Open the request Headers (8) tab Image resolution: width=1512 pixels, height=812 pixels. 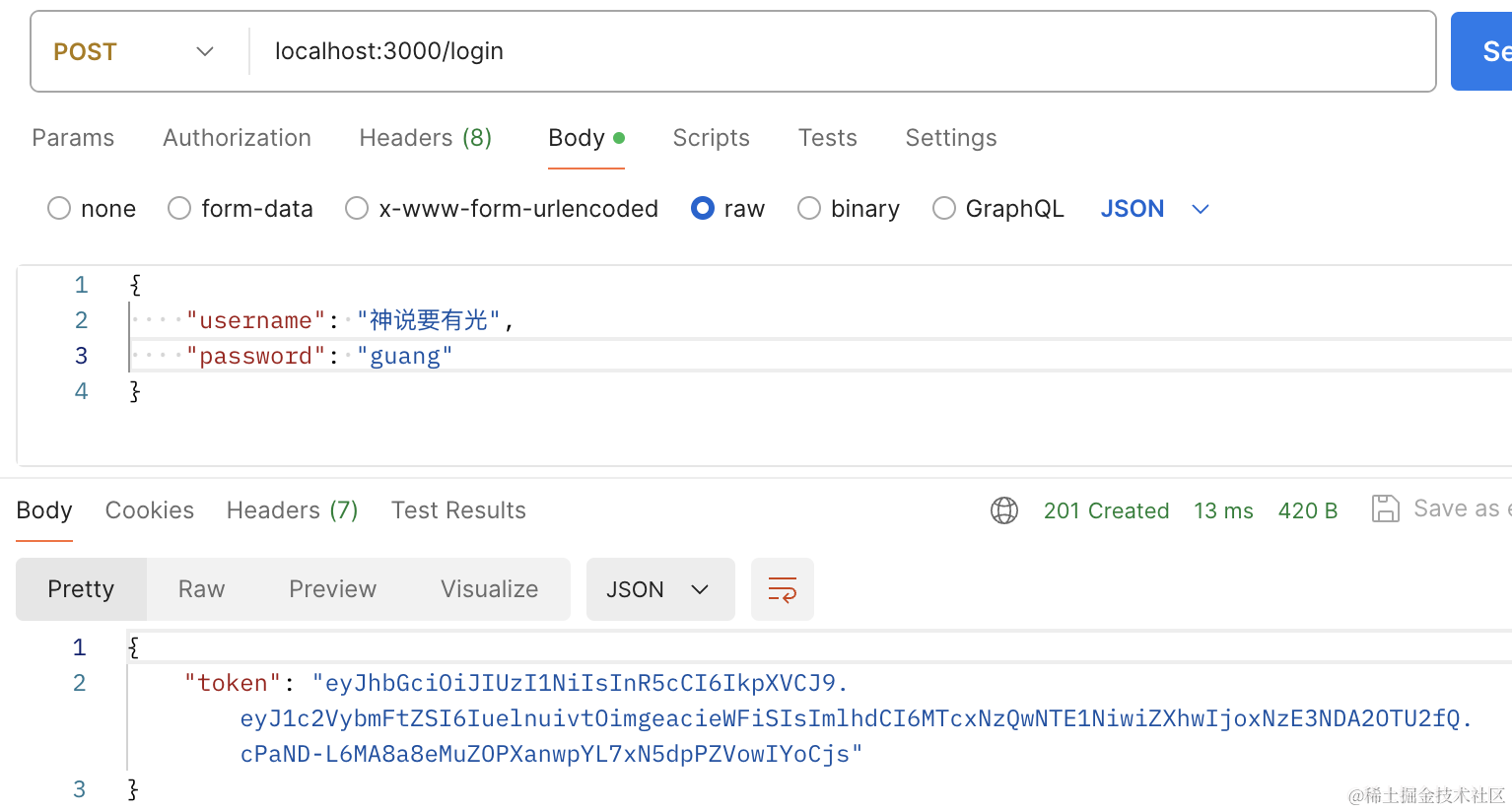(x=425, y=138)
